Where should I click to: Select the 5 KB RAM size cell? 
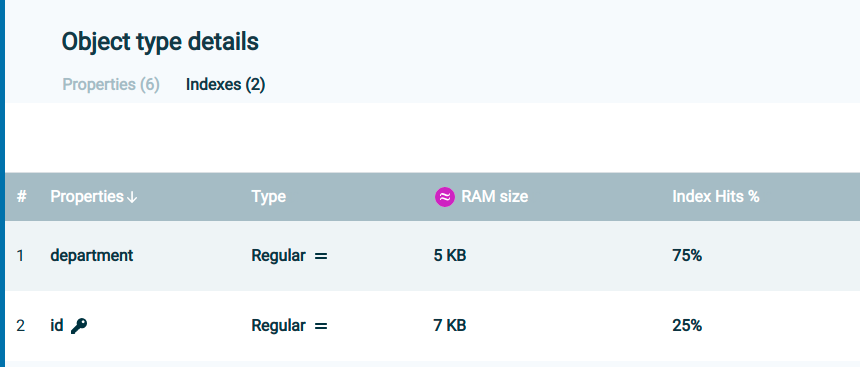click(x=450, y=256)
